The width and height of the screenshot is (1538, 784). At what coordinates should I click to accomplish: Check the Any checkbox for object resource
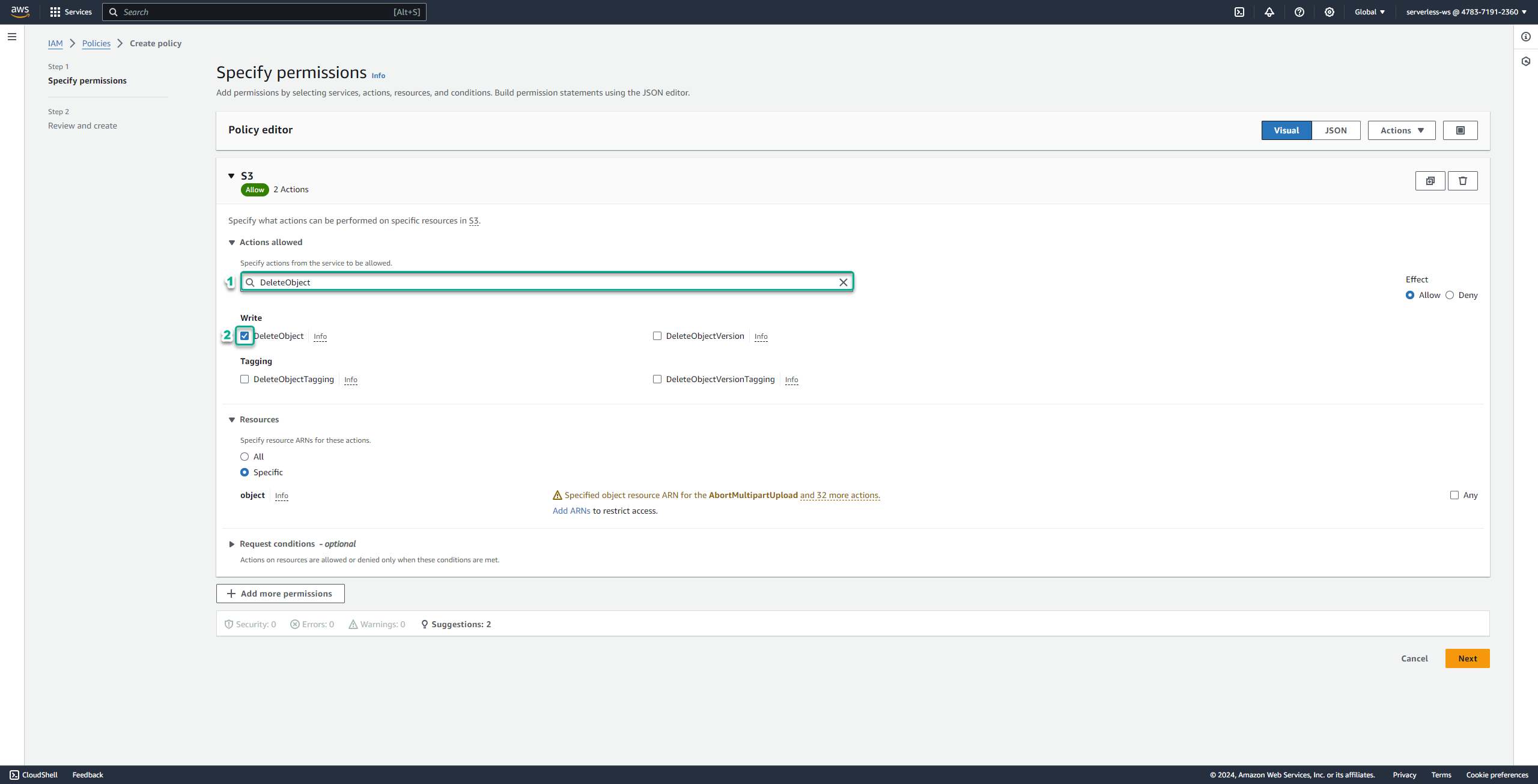coord(1454,495)
